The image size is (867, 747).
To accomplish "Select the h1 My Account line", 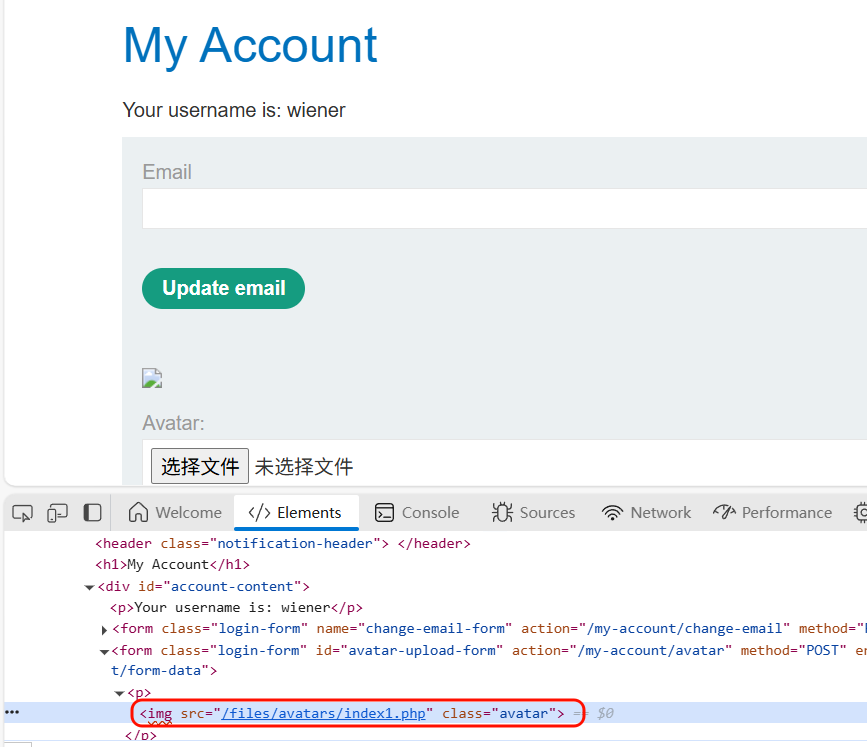I will pos(173,565).
